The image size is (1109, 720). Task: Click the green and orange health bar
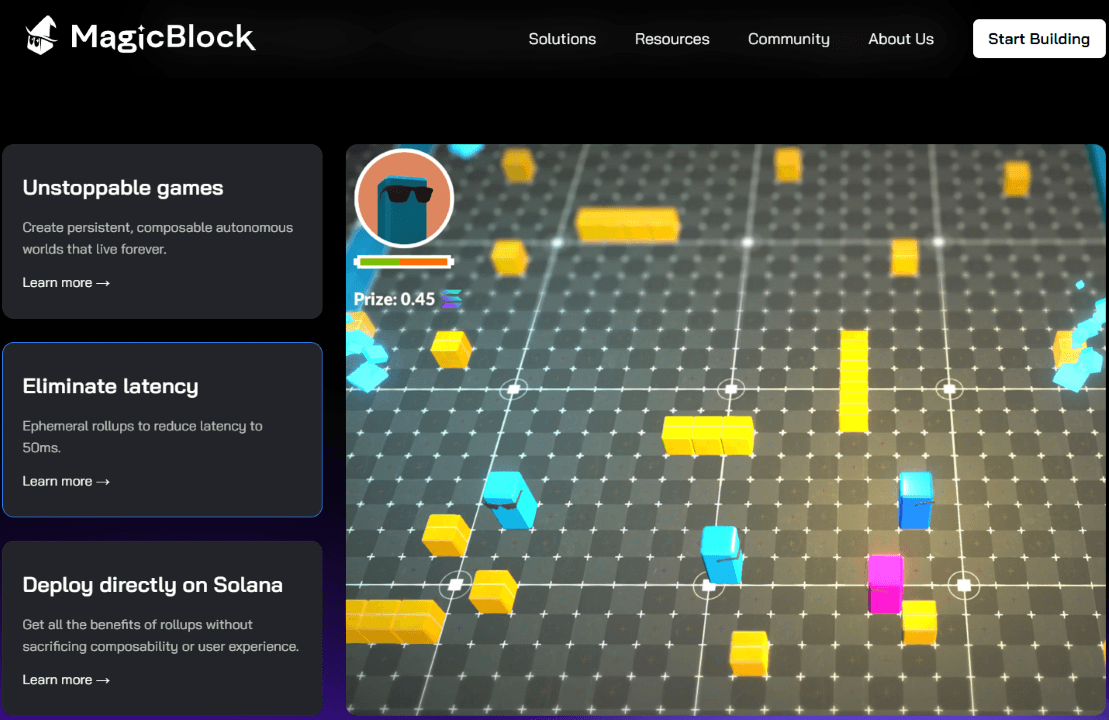click(404, 262)
